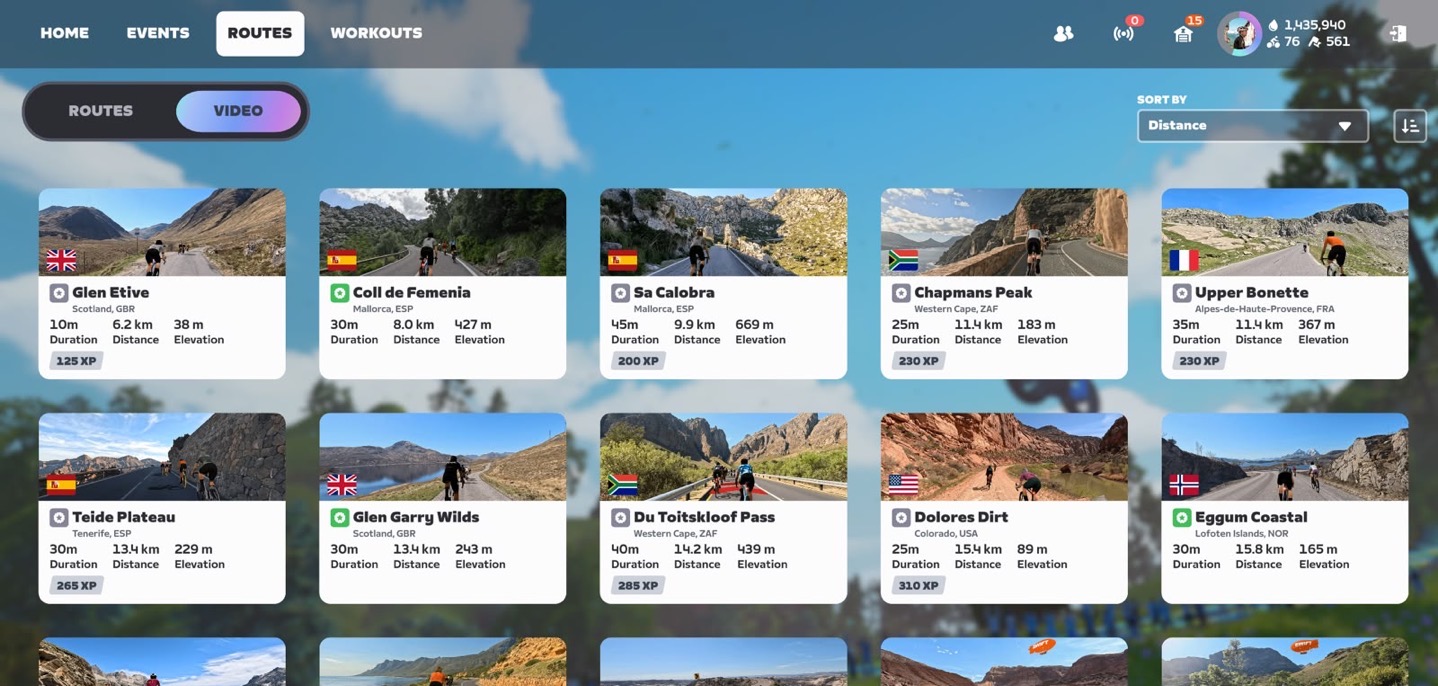This screenshot has height=686, width=1438.
Task: Click the Colorado, USA location text
Action: tap(946, 534)
